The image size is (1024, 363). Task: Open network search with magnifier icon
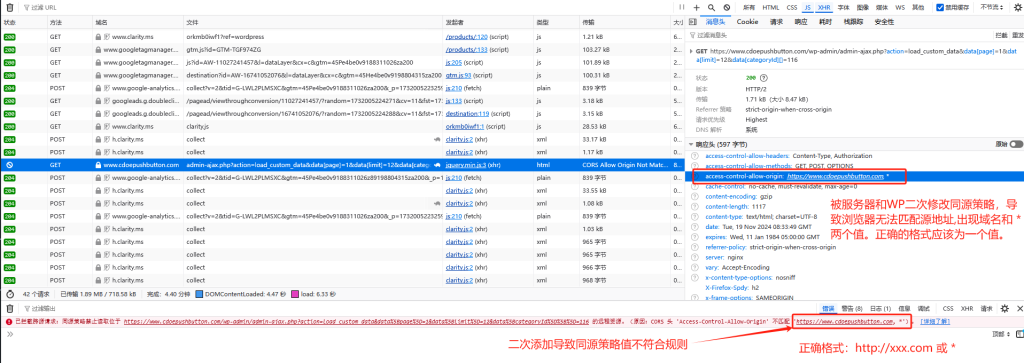click(711, 7)
